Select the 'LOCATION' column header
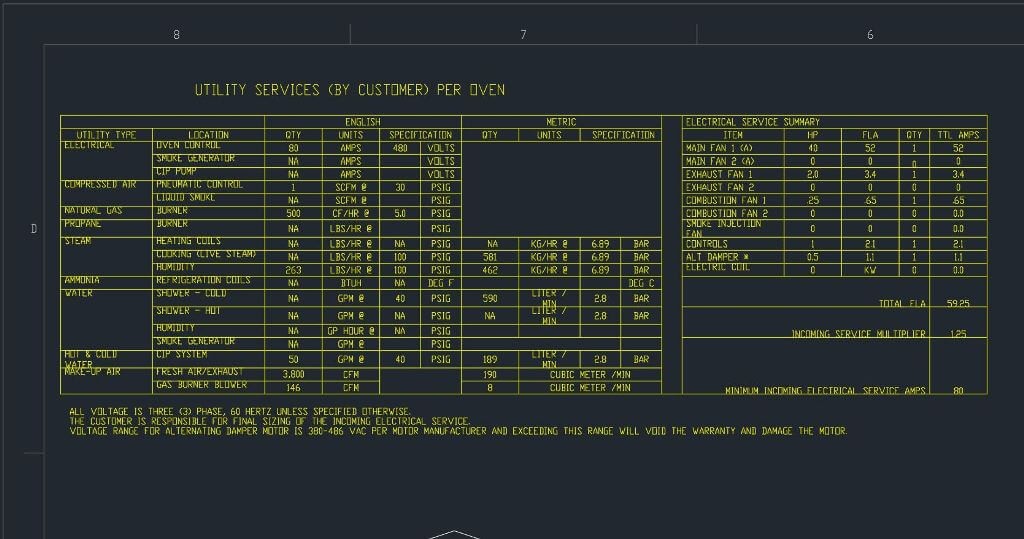Screen dimensions: 1024x539 [x=208, y=135]
